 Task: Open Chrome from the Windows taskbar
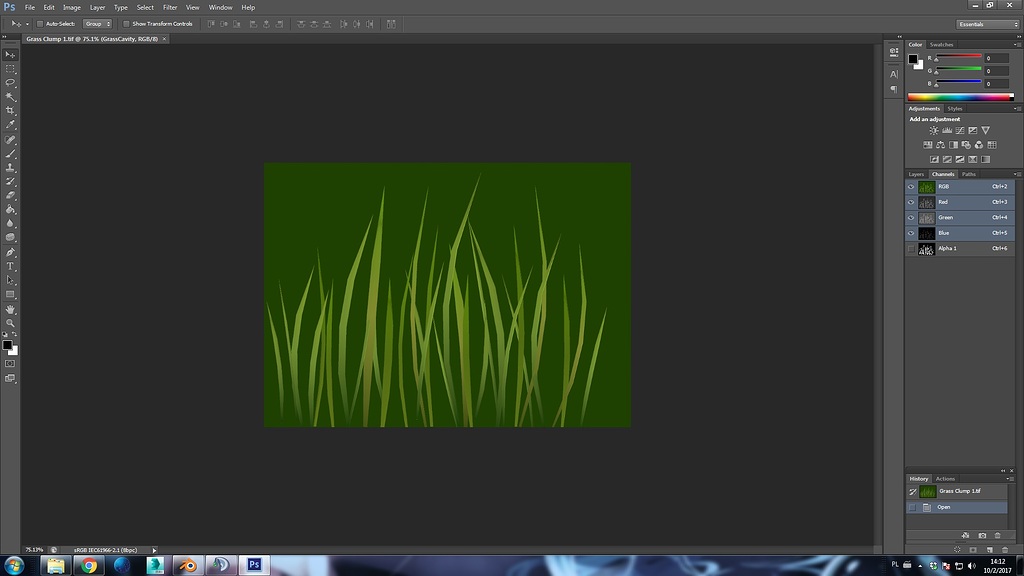coord(89,566)
